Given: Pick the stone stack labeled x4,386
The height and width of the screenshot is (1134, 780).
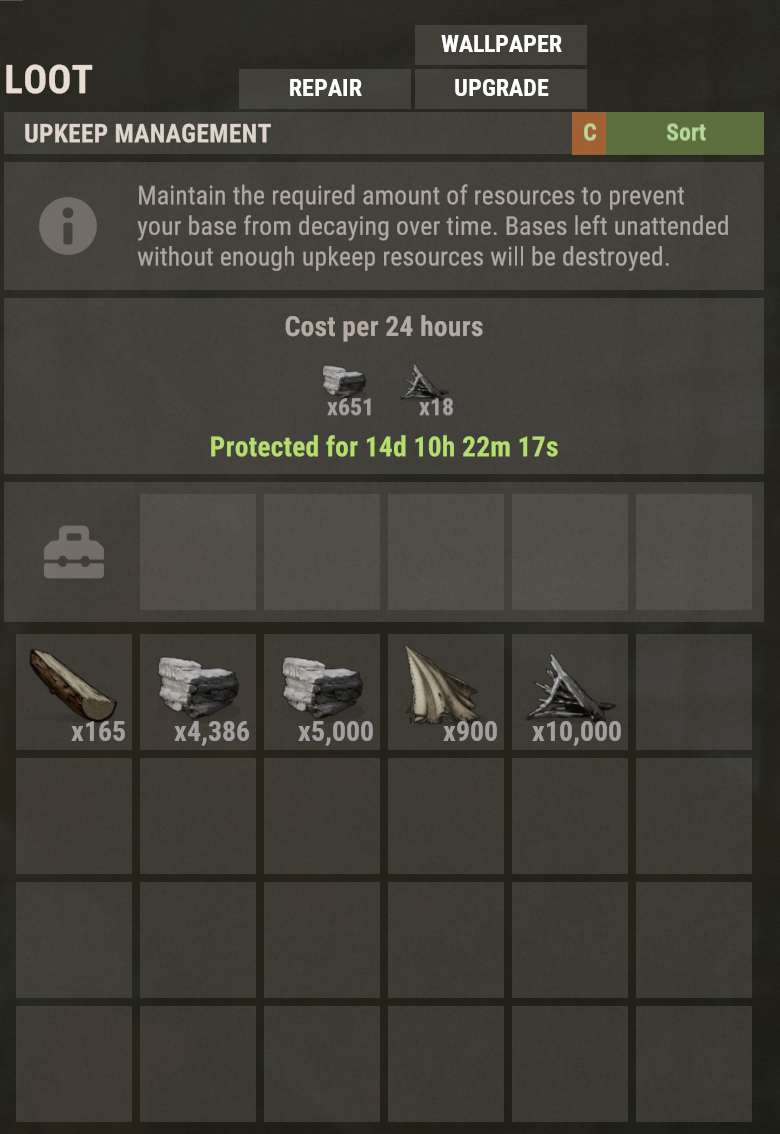Looking at the screenshot, I should click(197, 692).
